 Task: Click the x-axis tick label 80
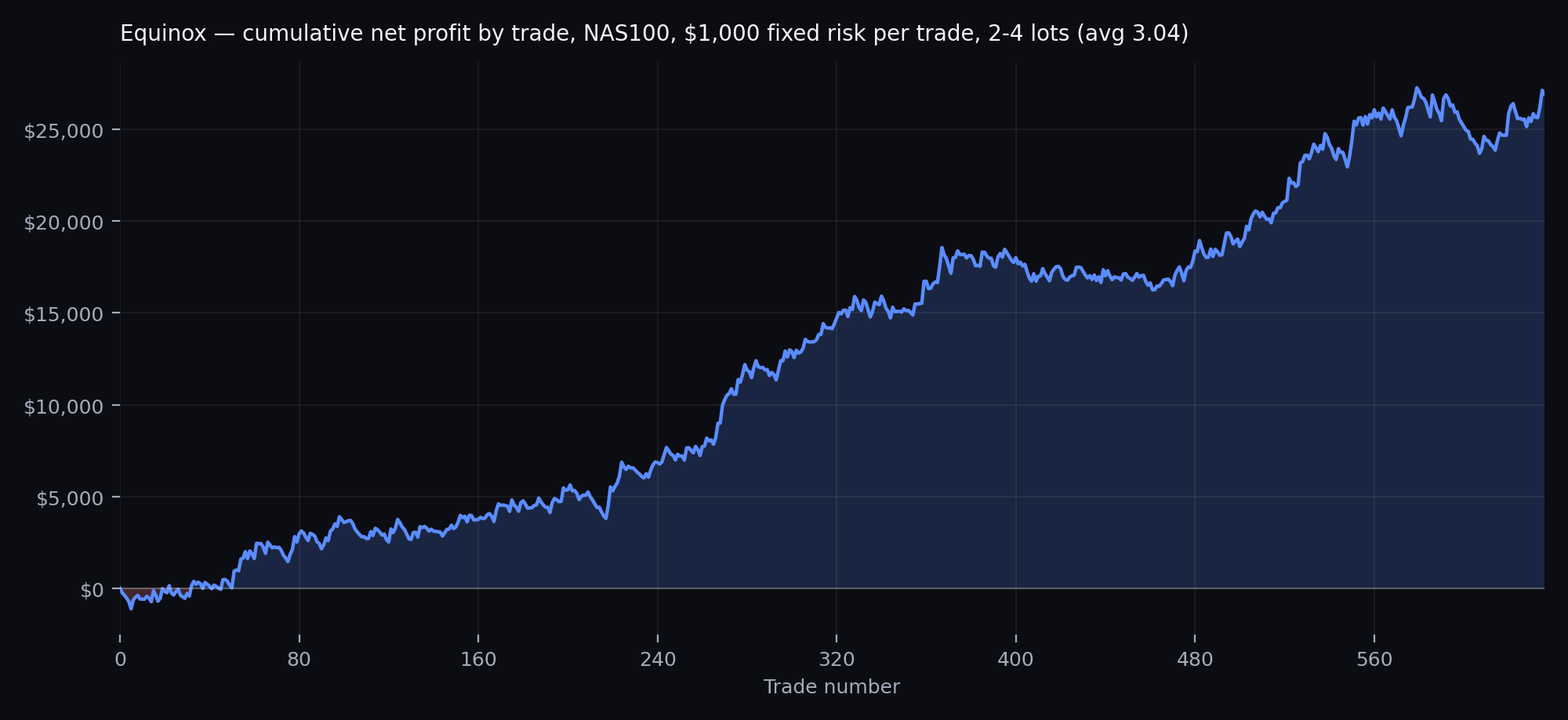click(299, 660)
